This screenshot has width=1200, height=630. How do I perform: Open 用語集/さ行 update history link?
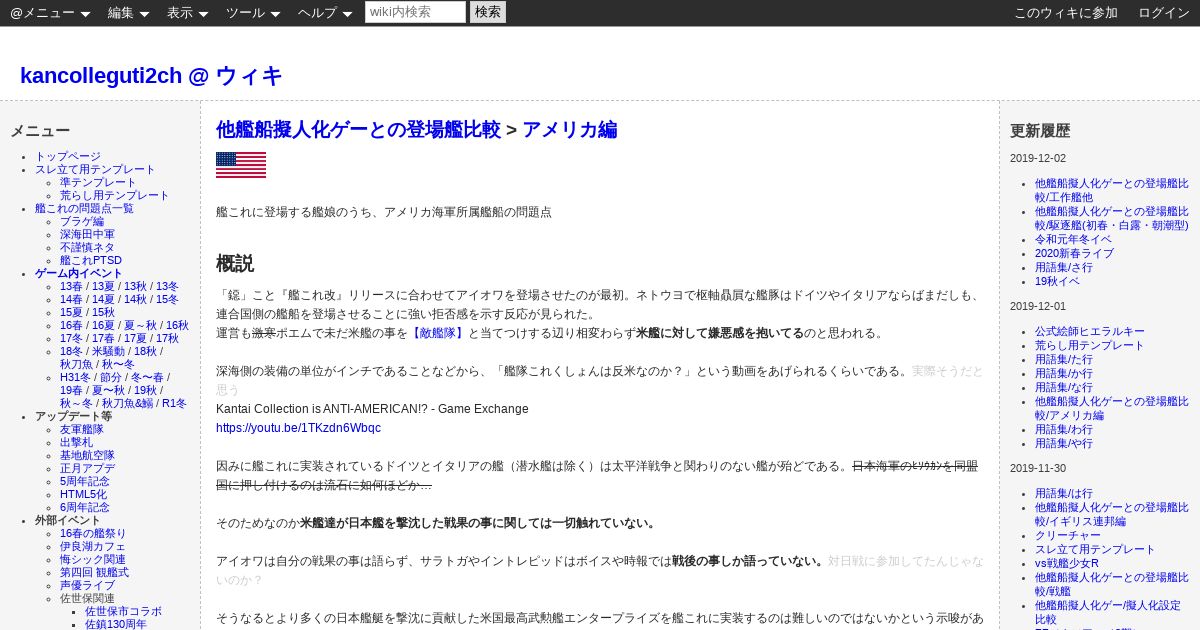pos(1064,268)
